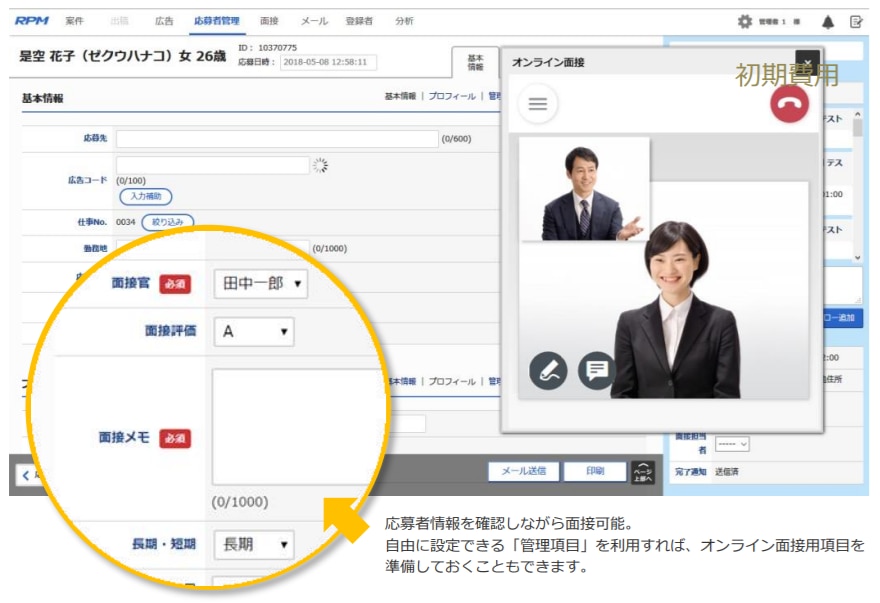Click the 入力補助 button under 広告コード
This screenshot has height=603, width=880.
click(x=146, y=197)
